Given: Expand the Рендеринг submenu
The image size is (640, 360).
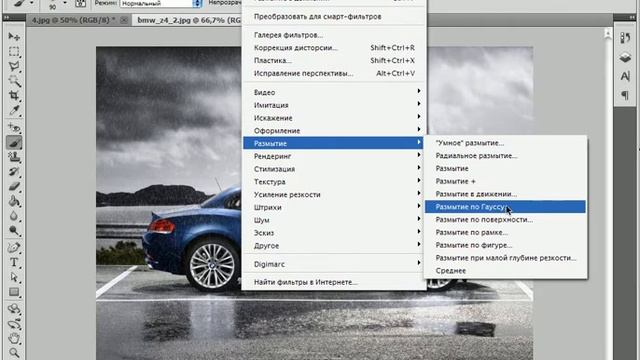Looking at the screenshot, I should (334, 156).
